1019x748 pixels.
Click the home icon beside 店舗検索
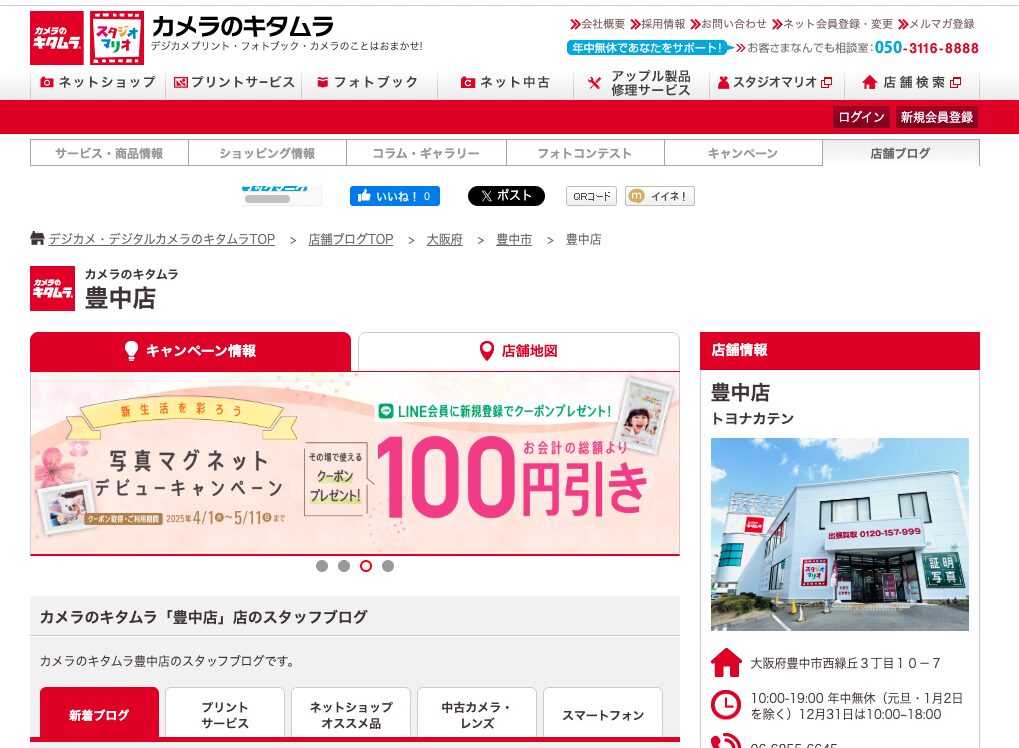click(870, 83)
